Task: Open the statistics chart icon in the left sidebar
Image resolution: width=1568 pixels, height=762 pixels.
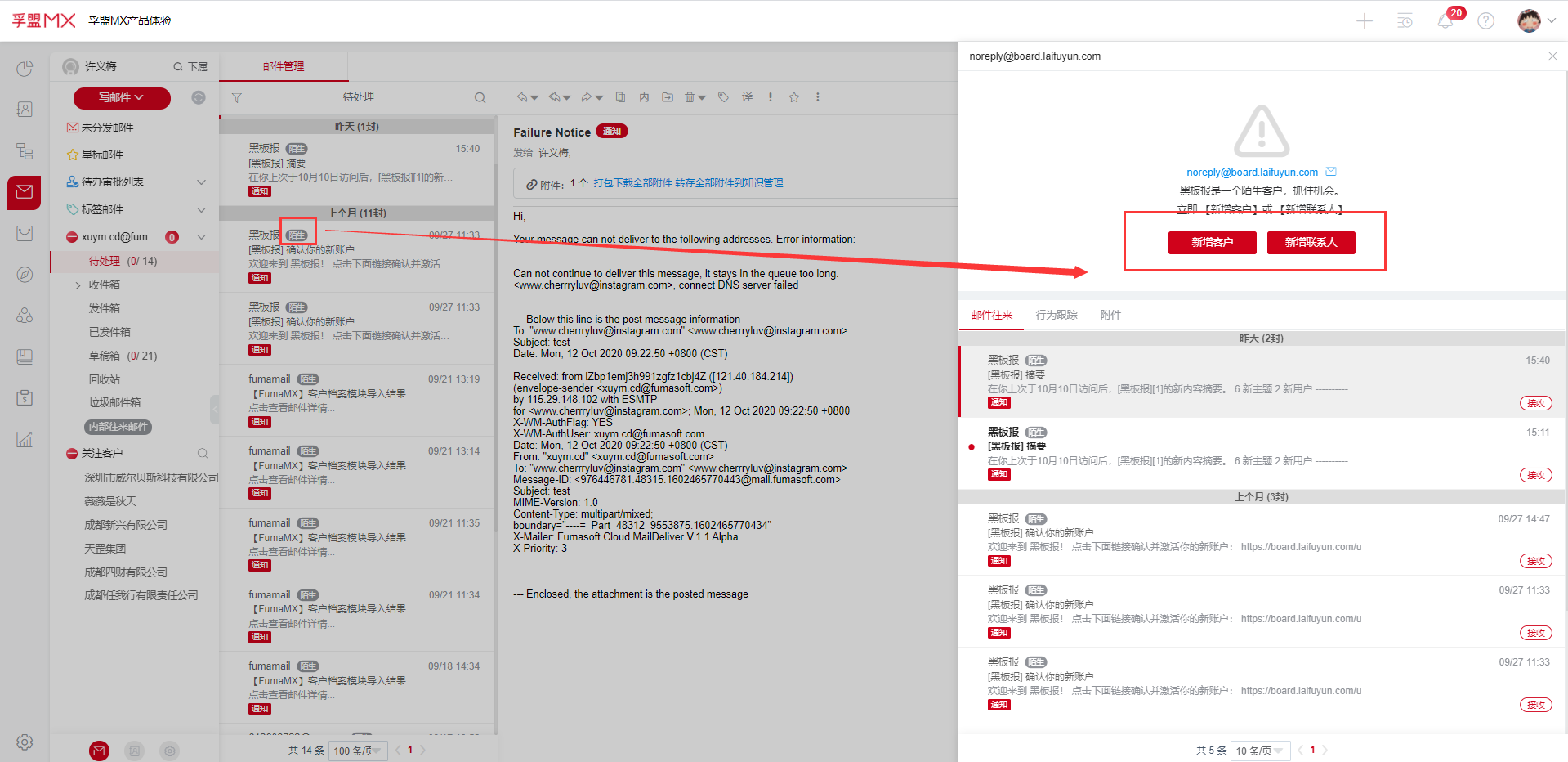Action: 25,439
